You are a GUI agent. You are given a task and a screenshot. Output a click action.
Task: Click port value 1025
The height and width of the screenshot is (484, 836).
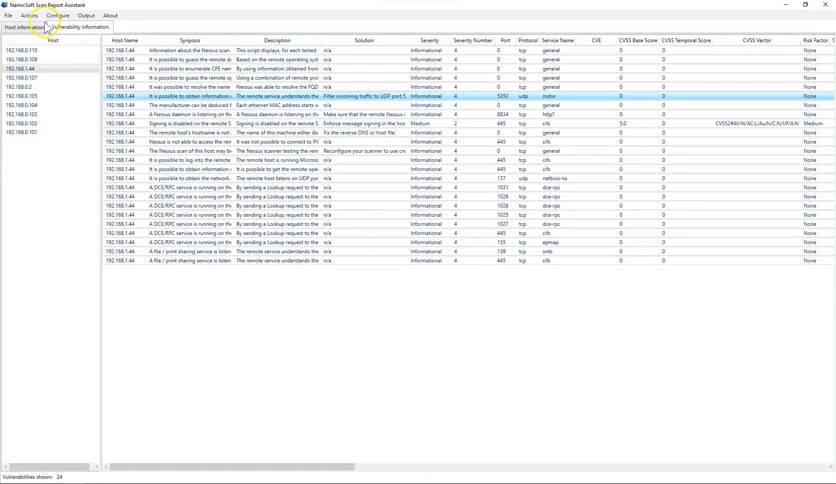coord(502,215)
